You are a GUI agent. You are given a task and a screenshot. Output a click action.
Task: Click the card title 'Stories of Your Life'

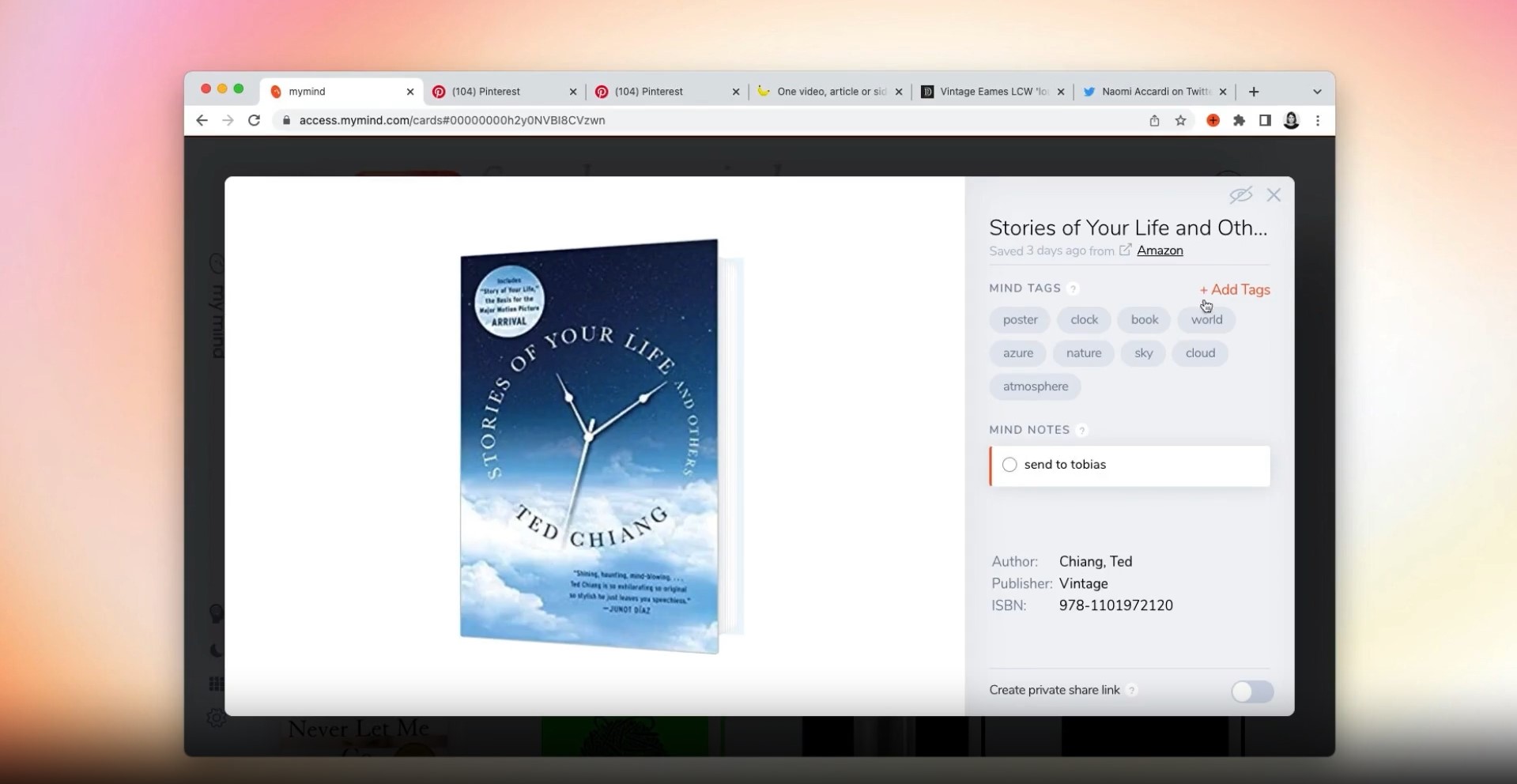coord(1128,228)
